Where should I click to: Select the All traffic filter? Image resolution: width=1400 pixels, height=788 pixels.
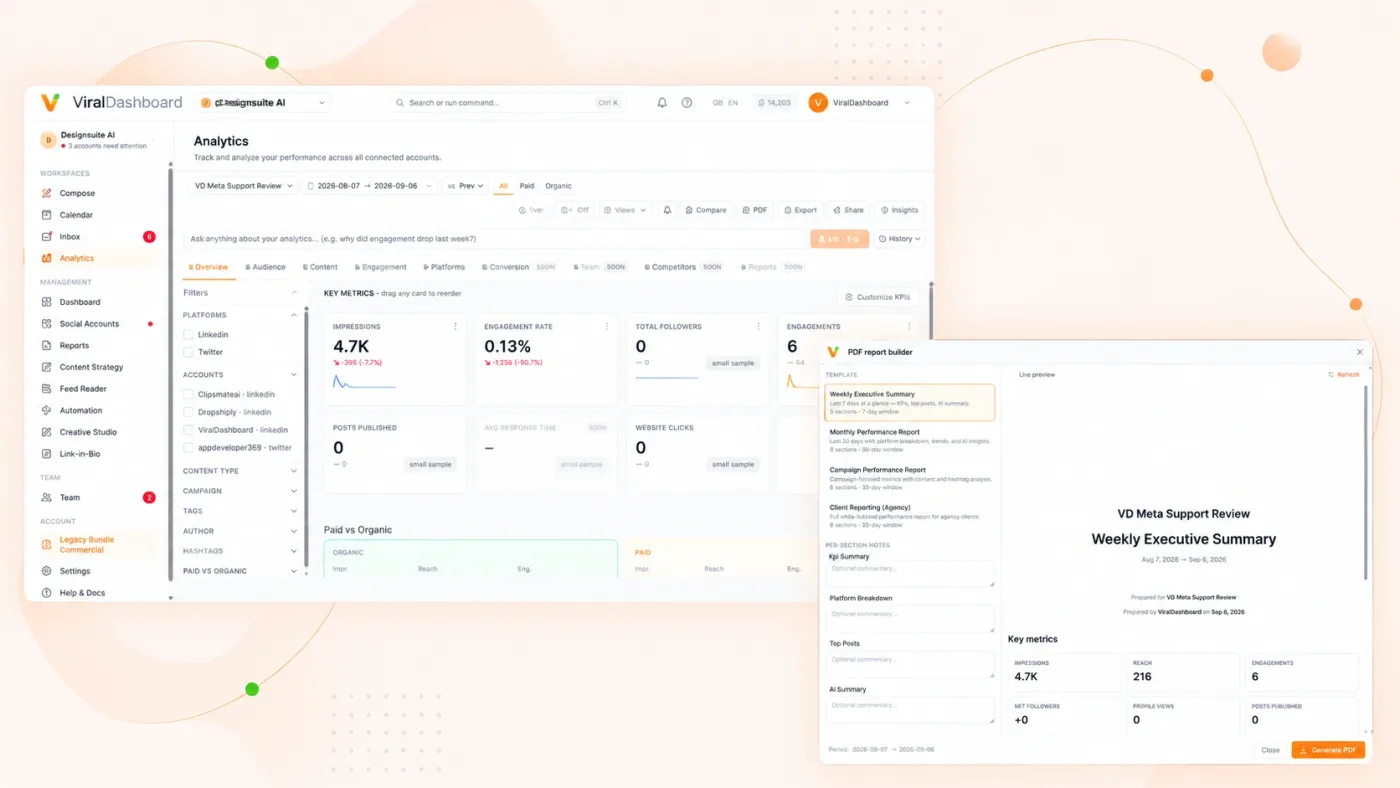click(503, 186)
